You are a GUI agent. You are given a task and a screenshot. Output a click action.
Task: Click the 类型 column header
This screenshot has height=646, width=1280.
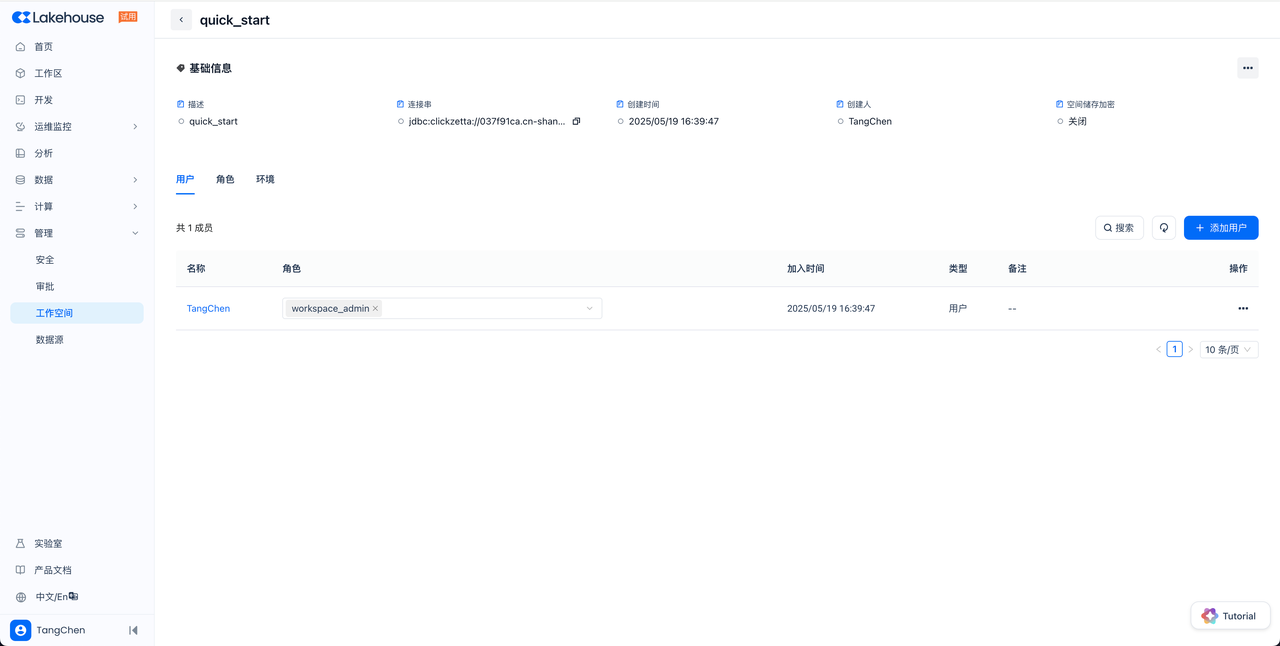click(958, 269)
